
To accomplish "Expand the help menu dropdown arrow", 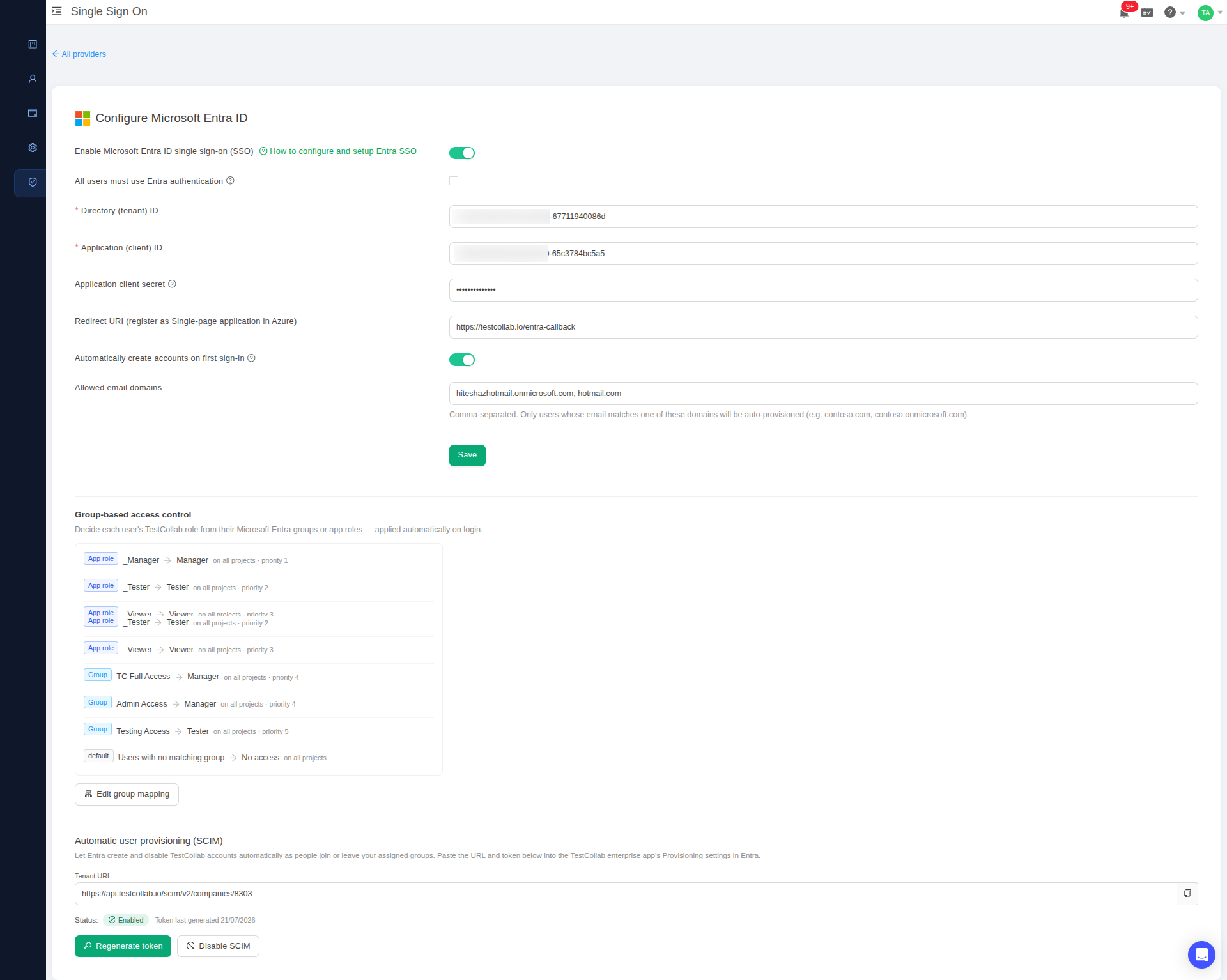I will coord(1182,13).
